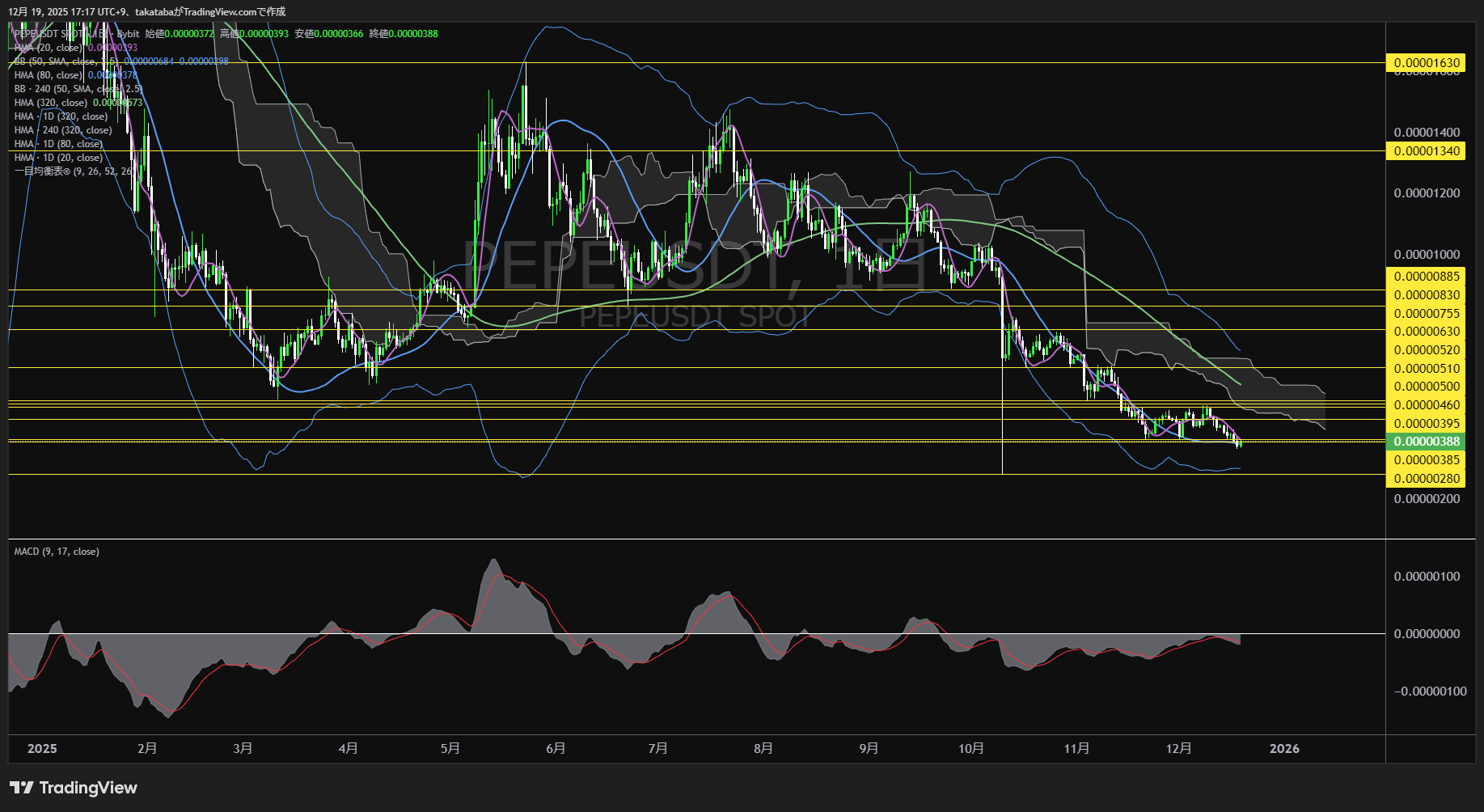Click the MACD zero level 0.00000000 axis label
The width and height of the screenshot is (1484, 812).
coord(1427,634)
